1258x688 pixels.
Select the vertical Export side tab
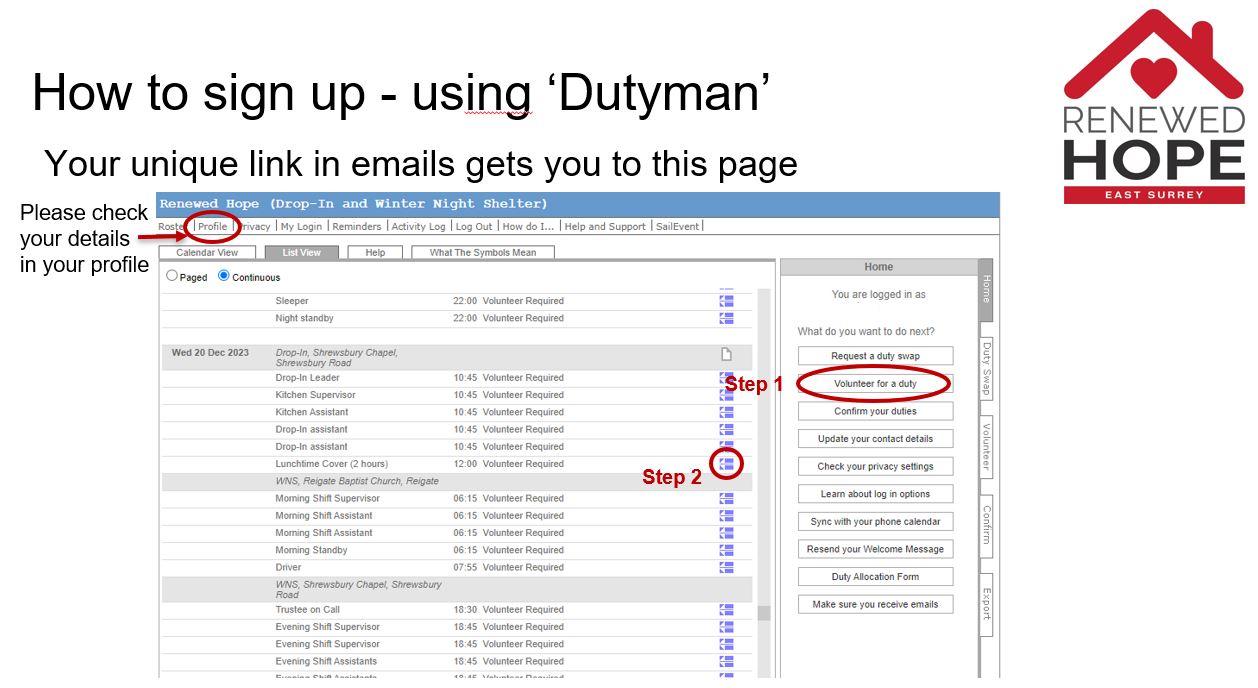(986, 603)
